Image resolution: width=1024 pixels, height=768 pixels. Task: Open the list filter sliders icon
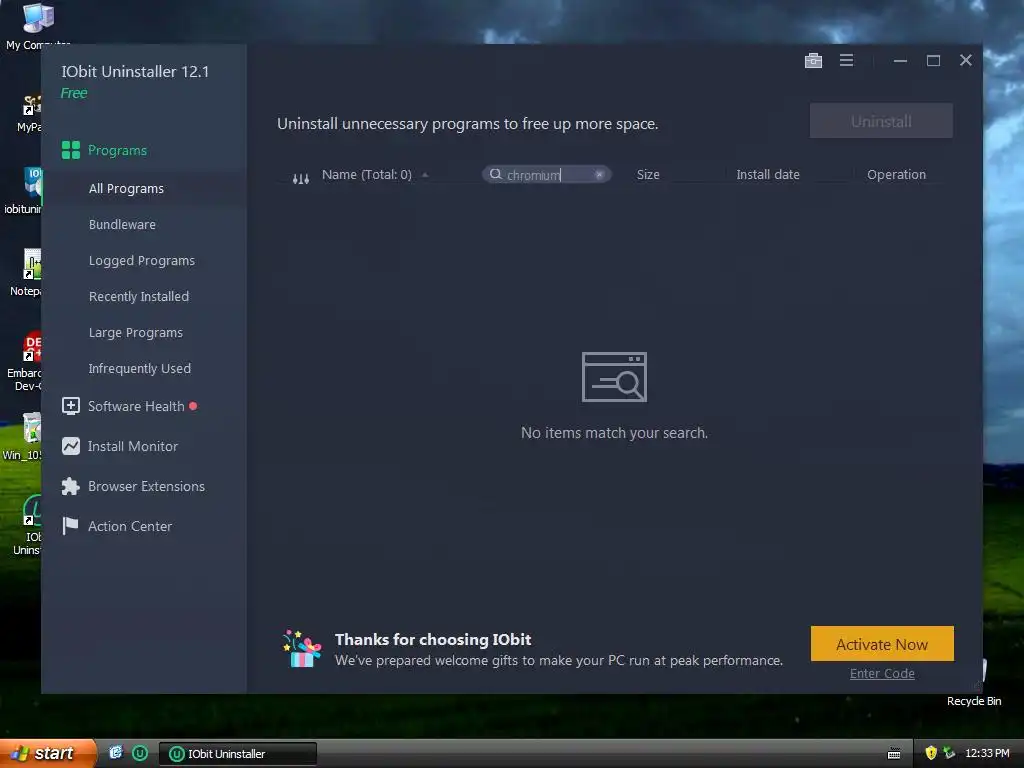pyautogui.click(x=300, y=178)
